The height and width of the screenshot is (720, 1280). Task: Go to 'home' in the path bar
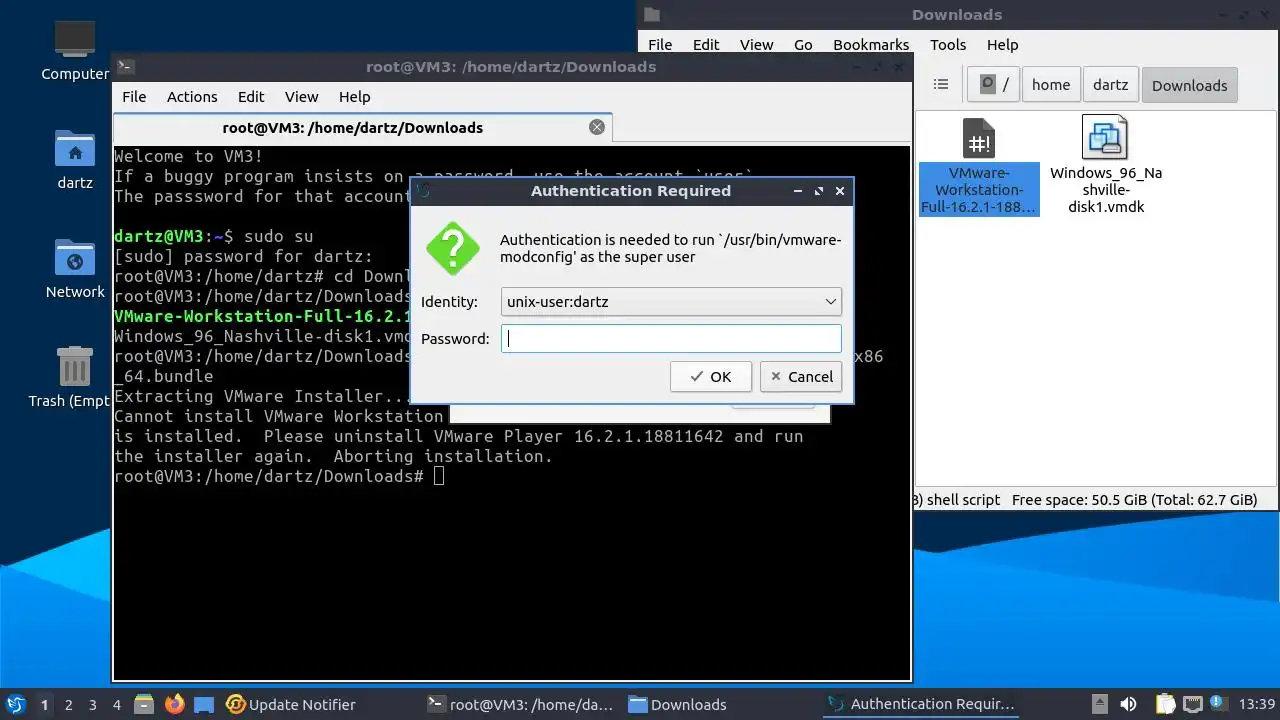point(1051,85)
